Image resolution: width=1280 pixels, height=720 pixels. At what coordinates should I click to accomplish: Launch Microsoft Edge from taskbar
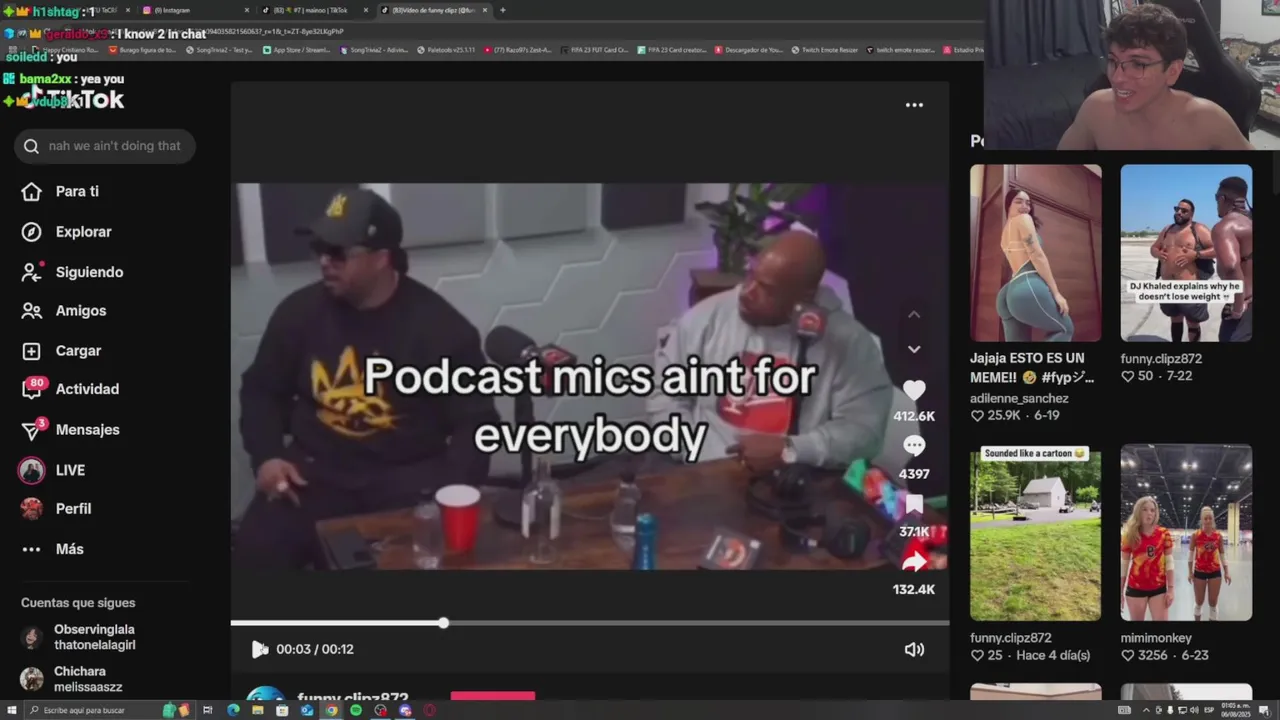pyautogui.click(x=233, y=710)
